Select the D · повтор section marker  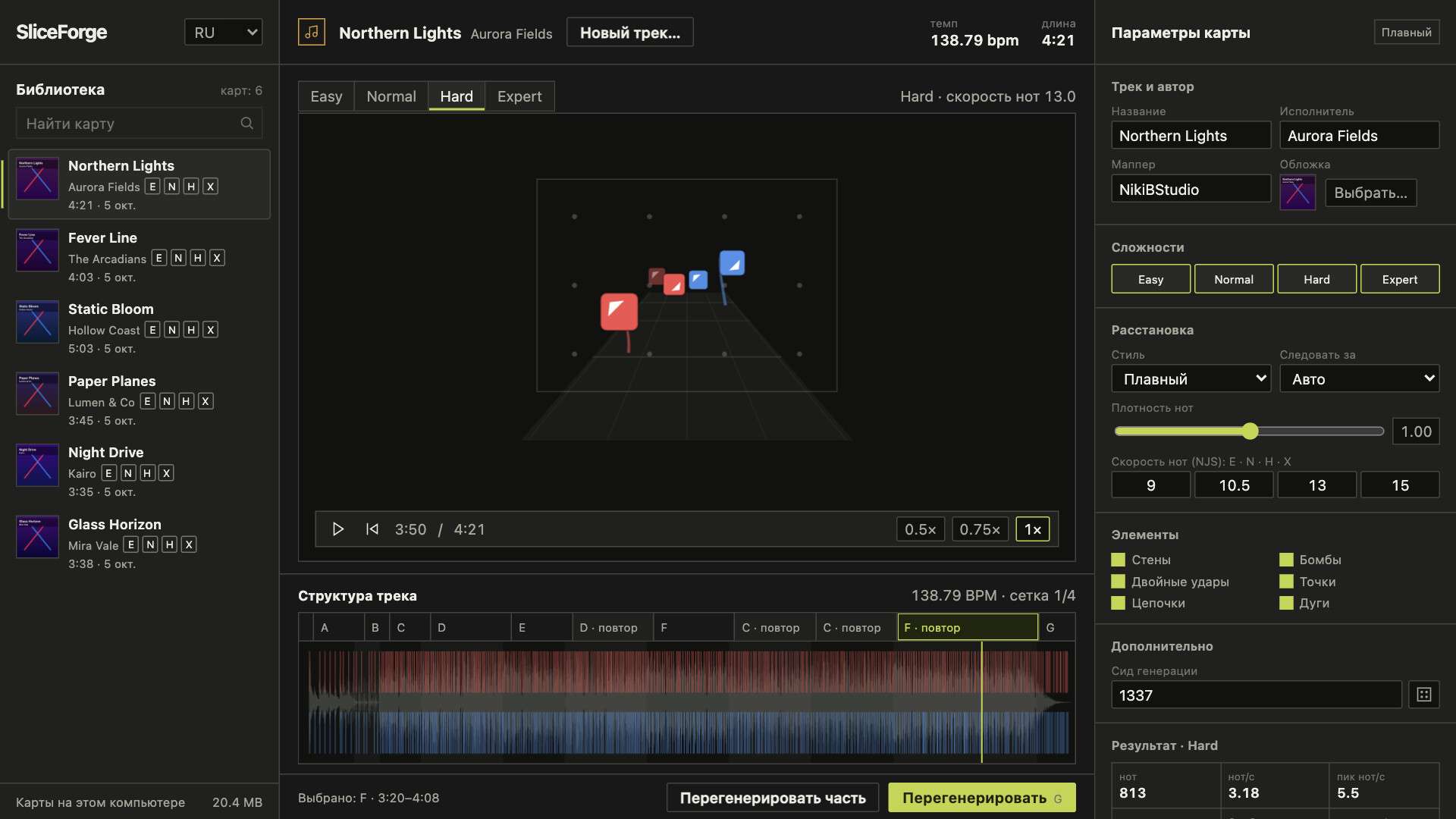point(612,627)
